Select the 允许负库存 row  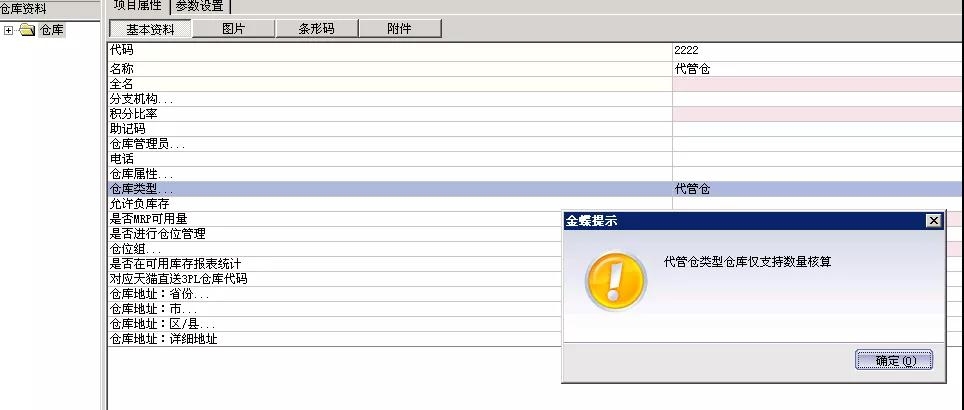330,204
